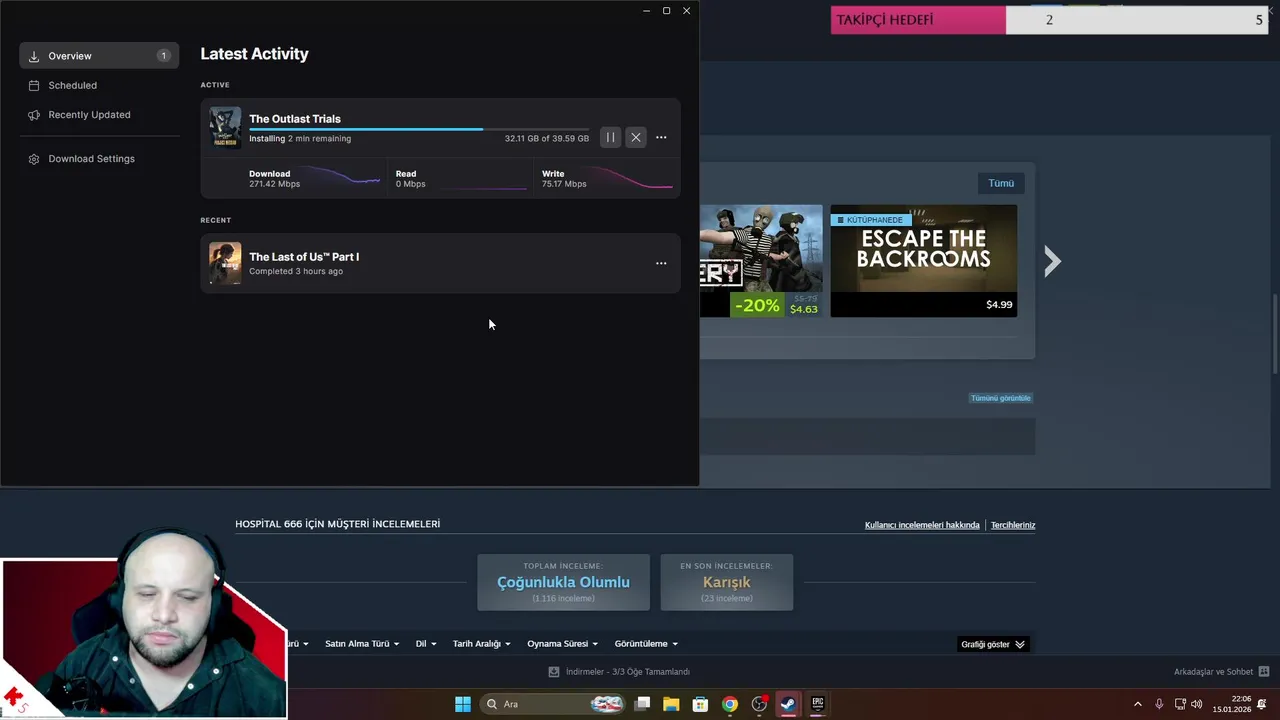The image size is (1280, 720).
Task: Click the Scheduled calendar icon
Action: pos(34,85)
